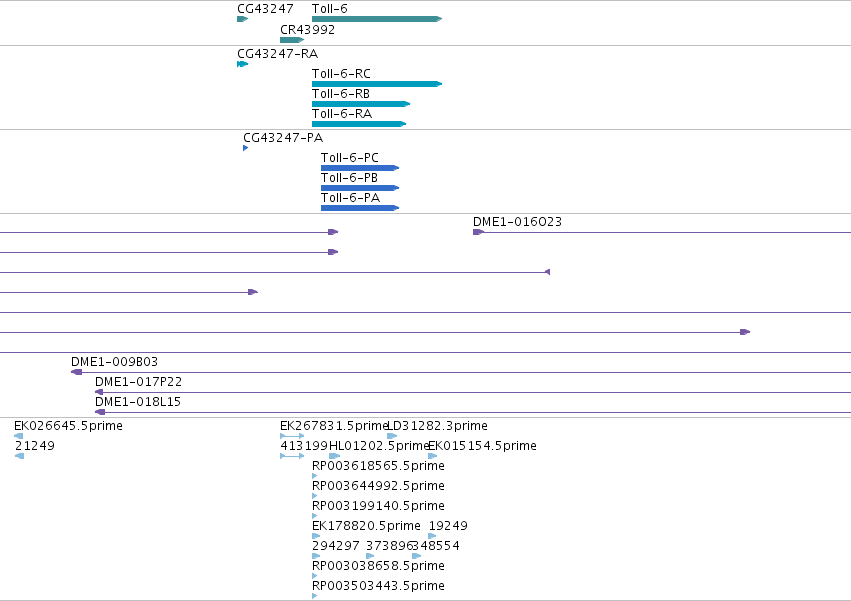
Task: Open the DME1-016O23 BAC label
Action: (x=517, y=222)
